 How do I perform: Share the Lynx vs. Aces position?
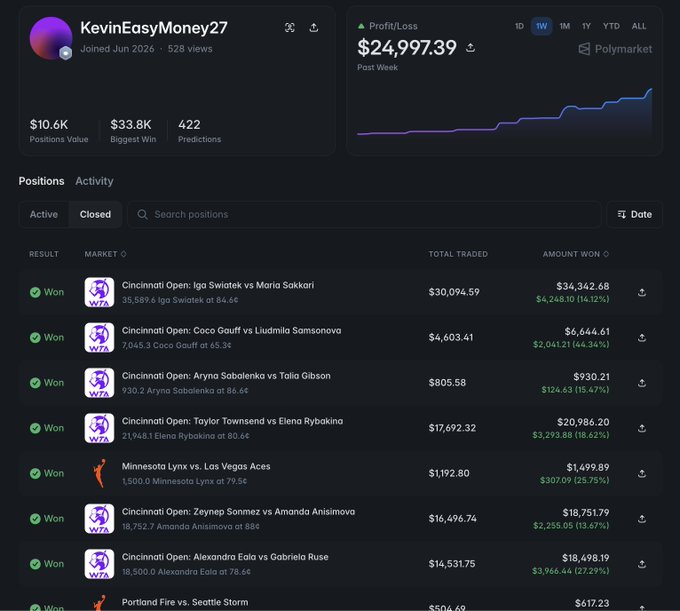click(x=642, y=474)
